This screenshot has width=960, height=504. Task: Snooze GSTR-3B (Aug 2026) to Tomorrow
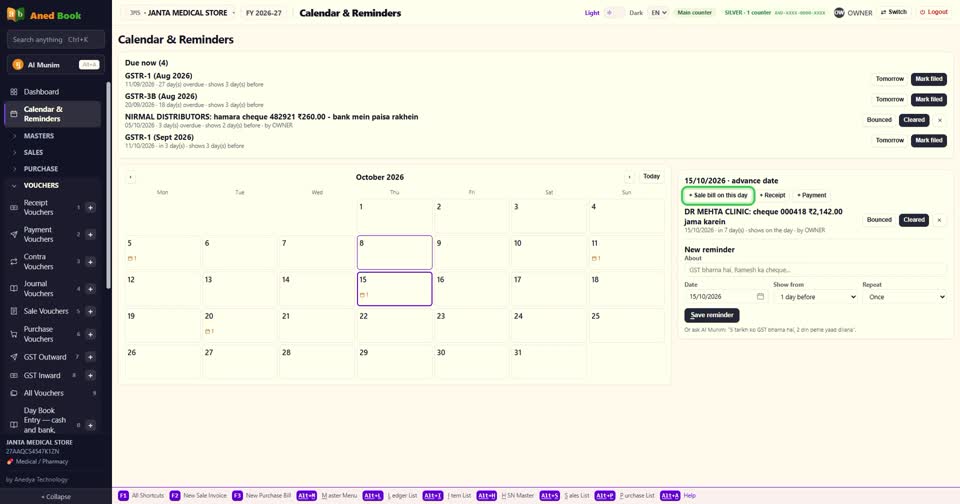890,99
